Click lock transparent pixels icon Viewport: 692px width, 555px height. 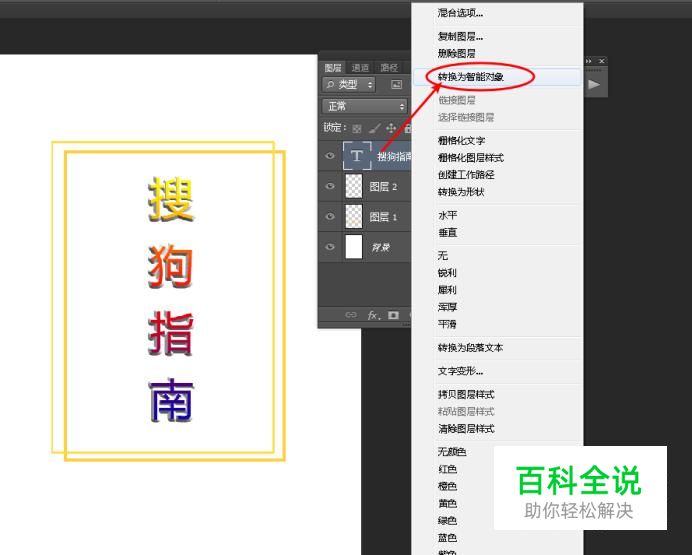pos(357,128)
